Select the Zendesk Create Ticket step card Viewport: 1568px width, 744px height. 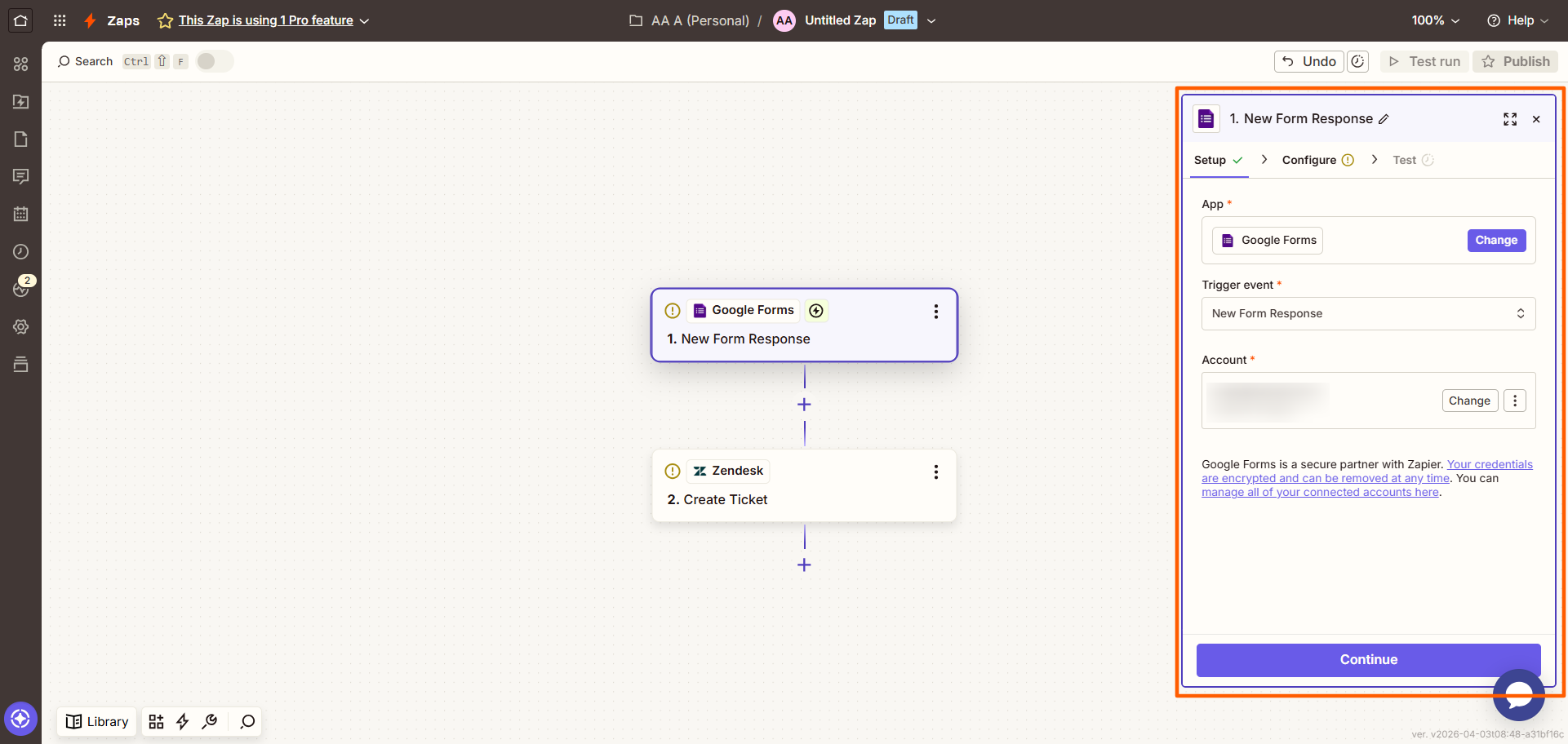coord(804,485)
